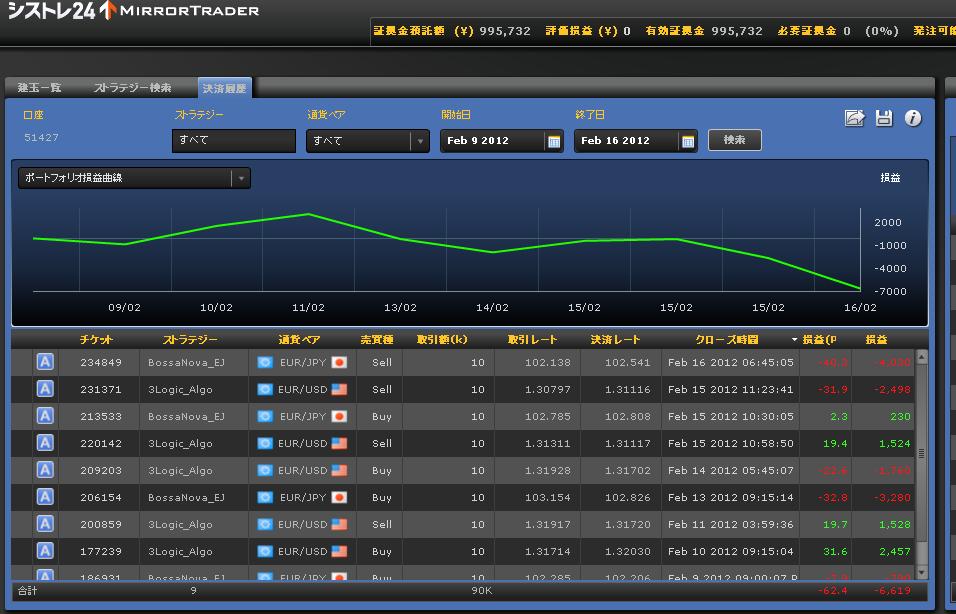Click the save floppy disk icon
The width and height of the screenshot is (956, 614).
pyautogui.click(x=884, y=118)
